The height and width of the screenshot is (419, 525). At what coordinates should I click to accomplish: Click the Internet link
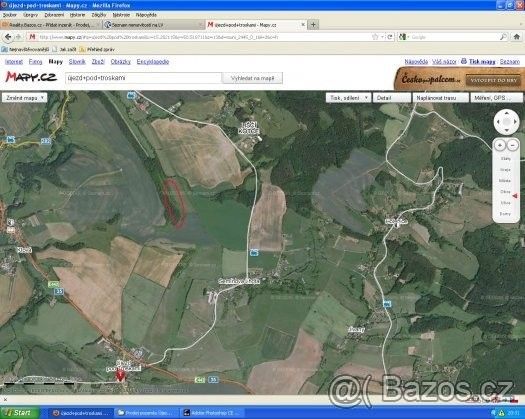(14, 62)
